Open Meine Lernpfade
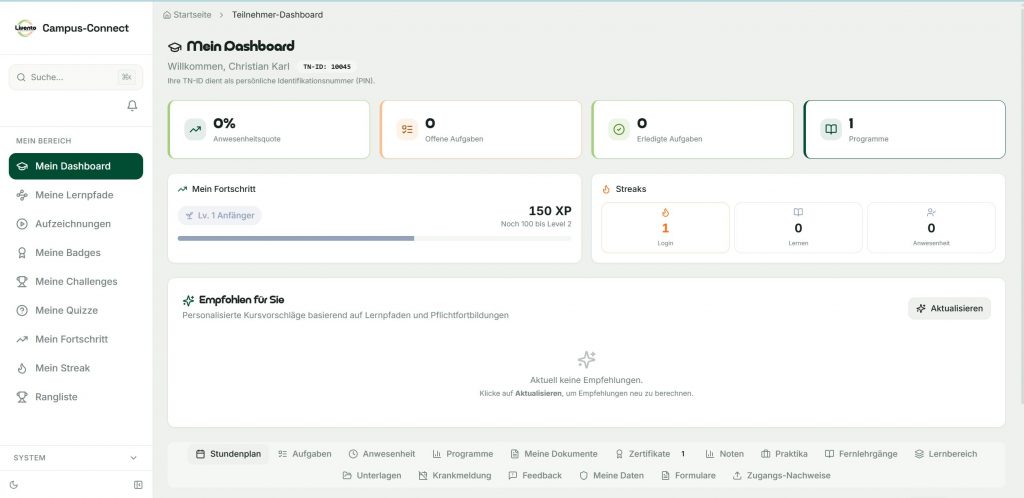 point(76,195)
